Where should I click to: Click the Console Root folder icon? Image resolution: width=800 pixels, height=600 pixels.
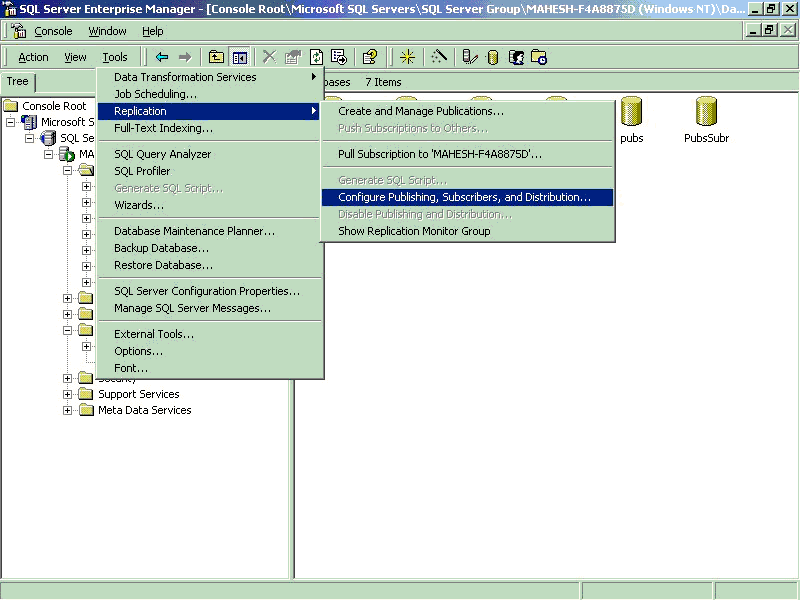pyautogui.click(x=11, y=106)
